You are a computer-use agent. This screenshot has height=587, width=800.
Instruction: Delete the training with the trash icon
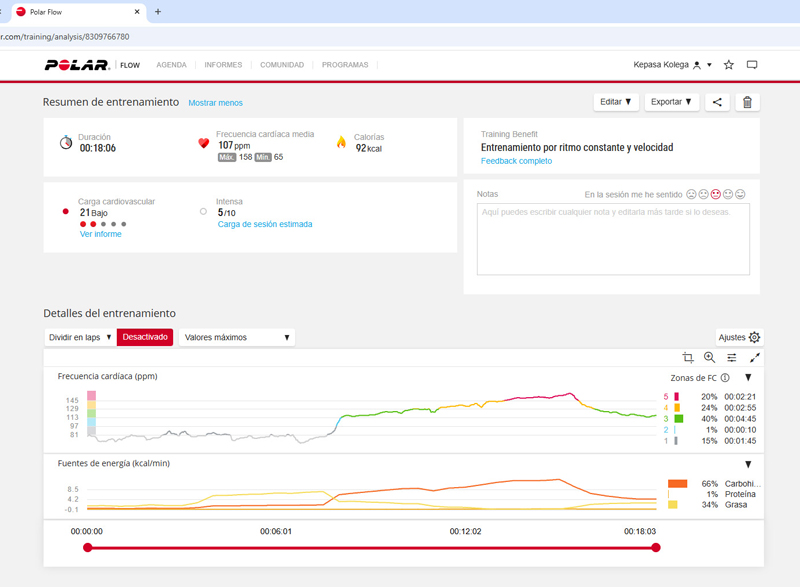pos(747,102)
